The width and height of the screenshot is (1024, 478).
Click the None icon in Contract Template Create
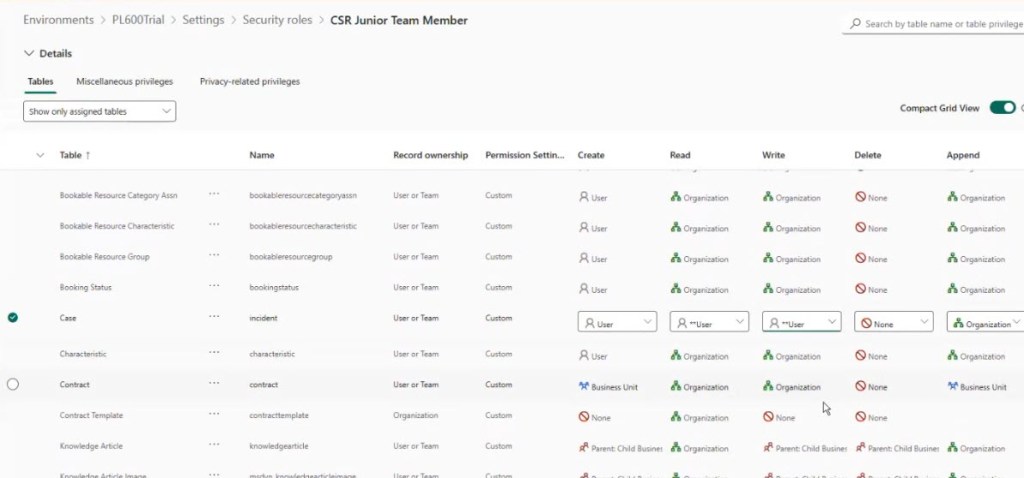(x=584, y=417)
